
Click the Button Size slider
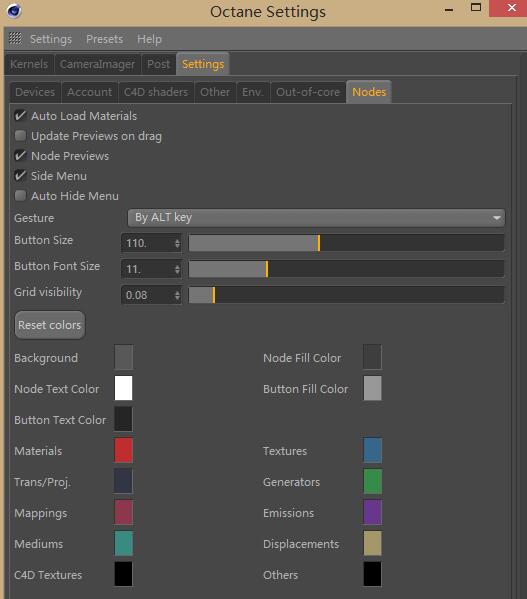(346, 243)
